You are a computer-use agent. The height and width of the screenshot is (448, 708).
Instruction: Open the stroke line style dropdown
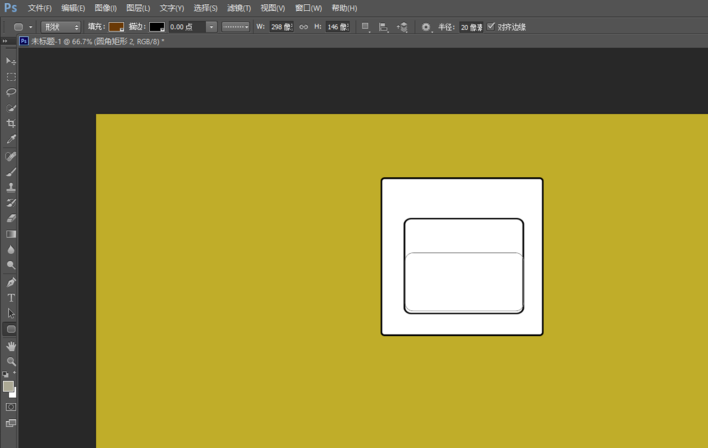[236, 27]
